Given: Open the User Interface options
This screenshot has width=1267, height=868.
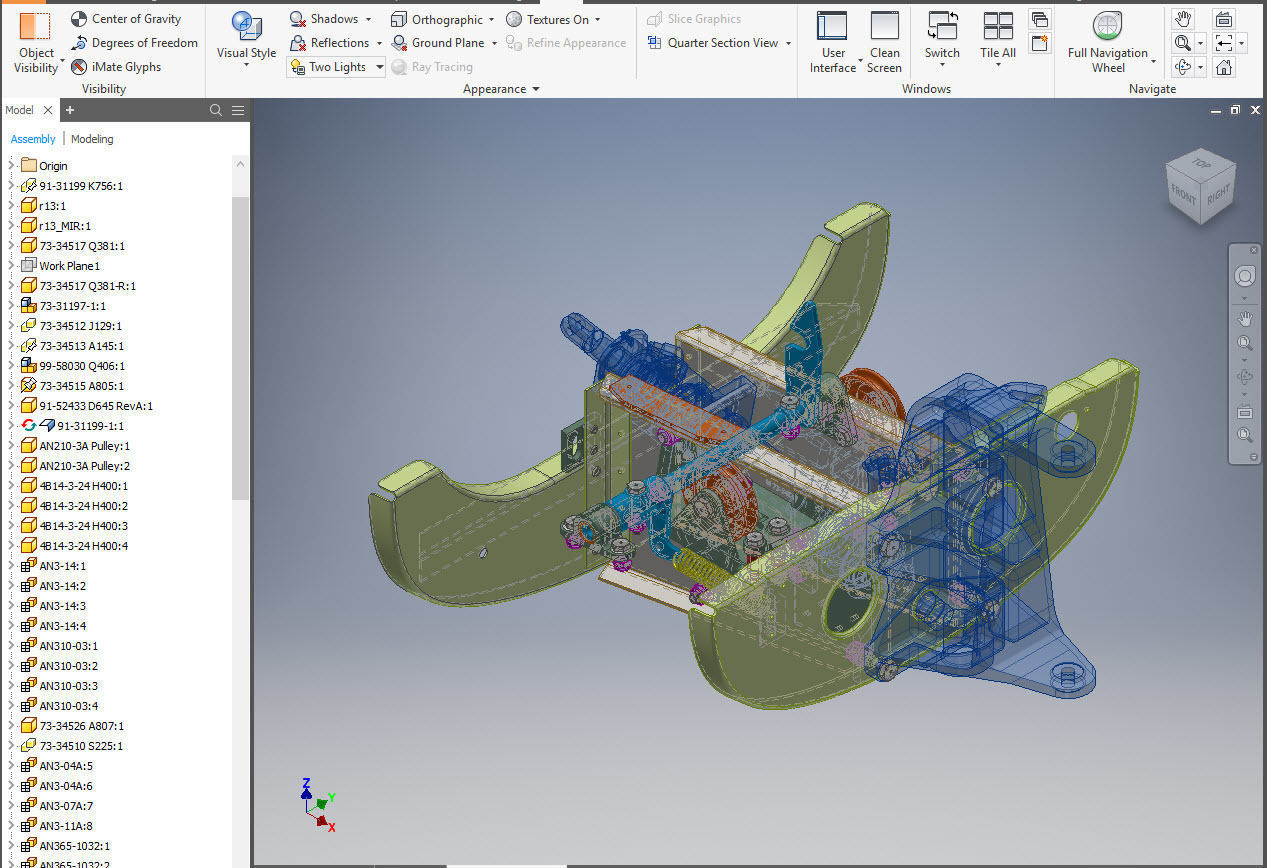Looking at the screenshot, I should coord(833,42).
